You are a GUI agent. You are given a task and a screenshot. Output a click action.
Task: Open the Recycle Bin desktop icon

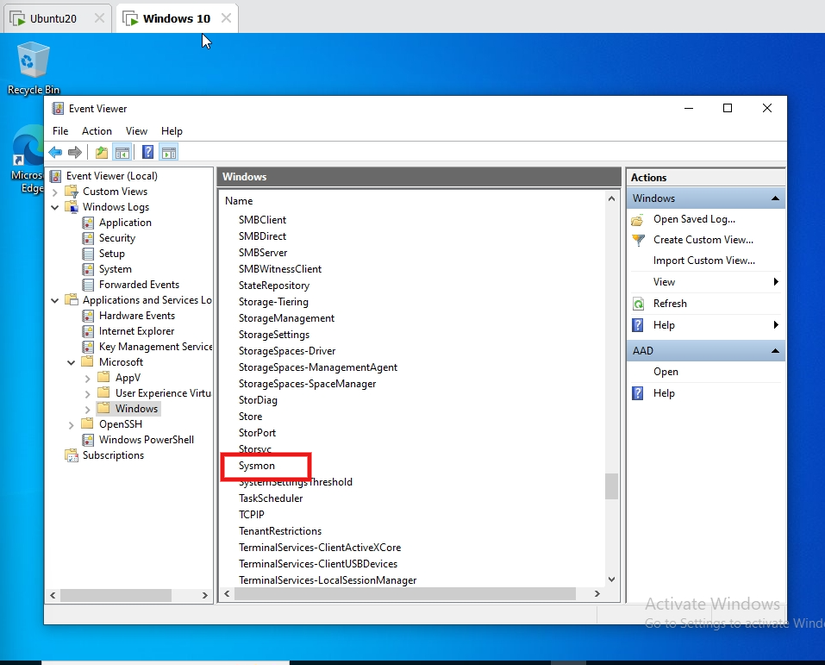click(33, 68)
